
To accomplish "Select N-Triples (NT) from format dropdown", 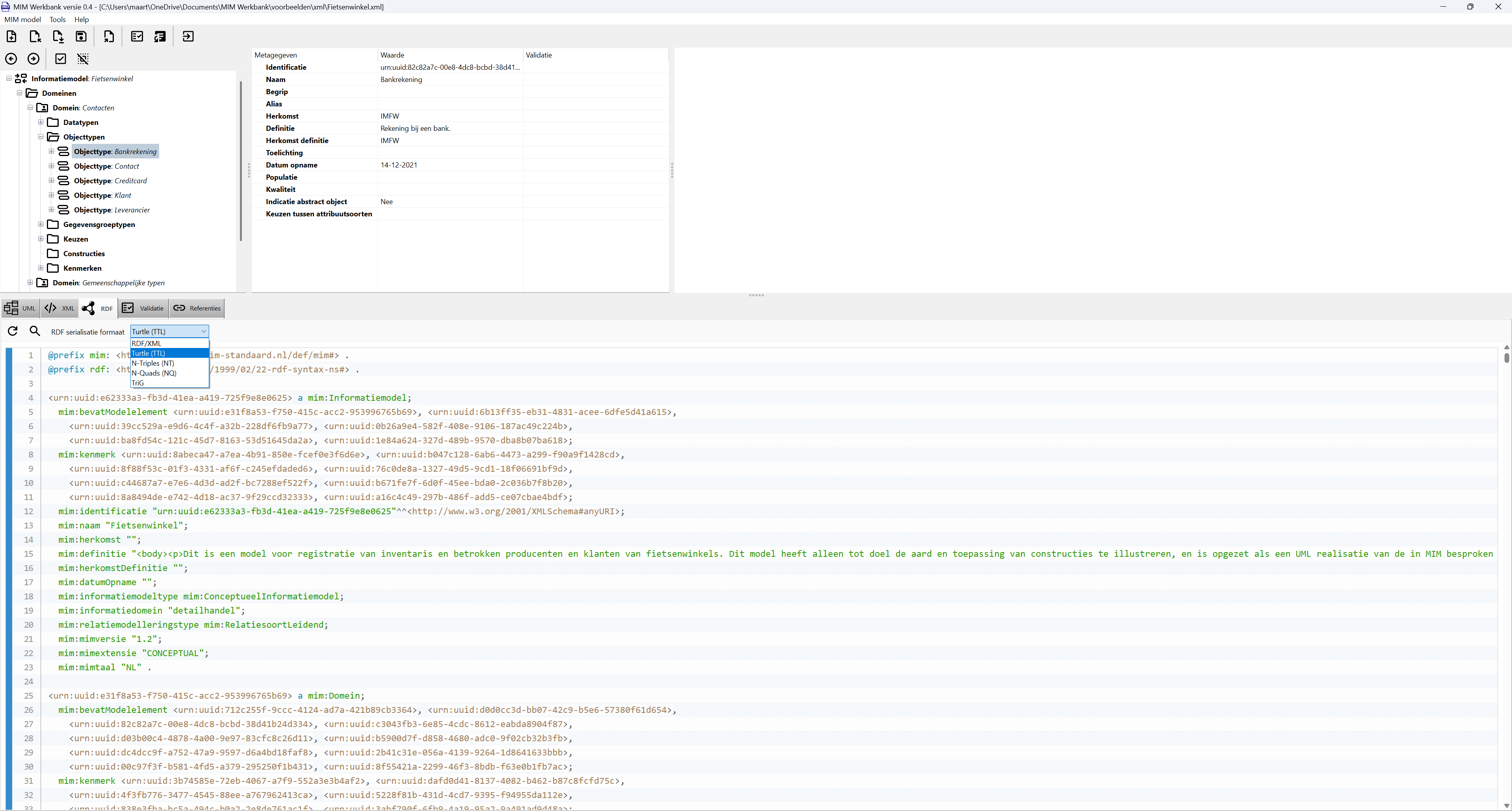I will [152, 363].
